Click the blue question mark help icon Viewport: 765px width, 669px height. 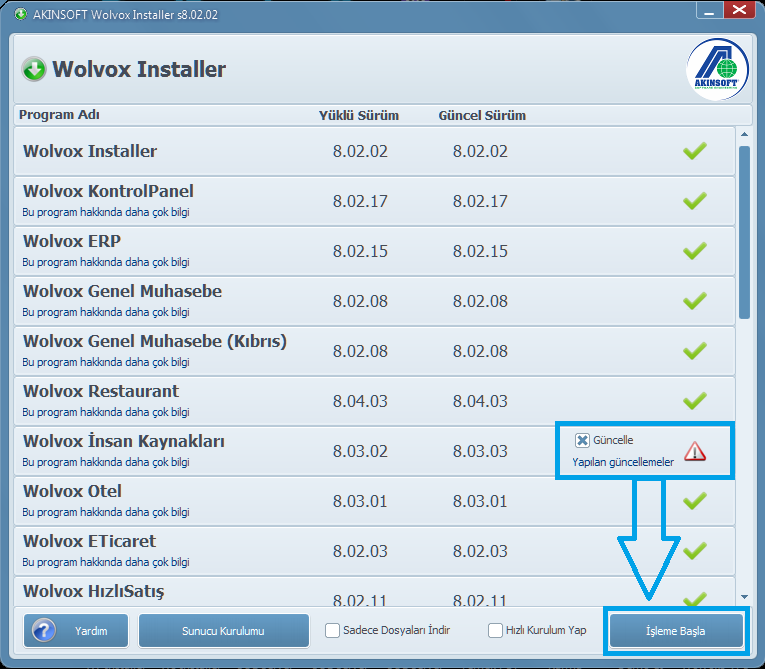pyautogui.click(x=43, y=630)
